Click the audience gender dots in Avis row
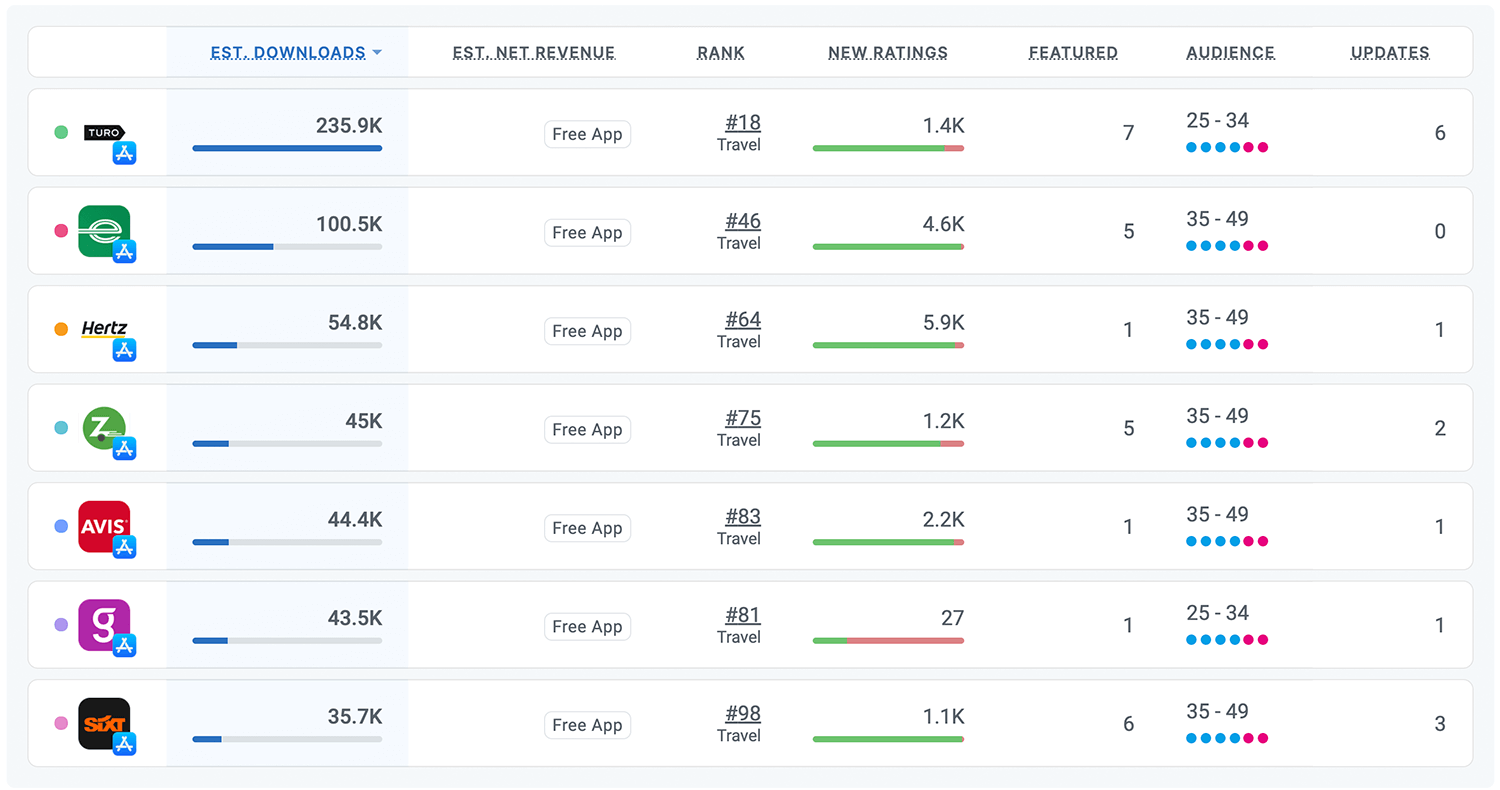 [x=1227, y=541]
